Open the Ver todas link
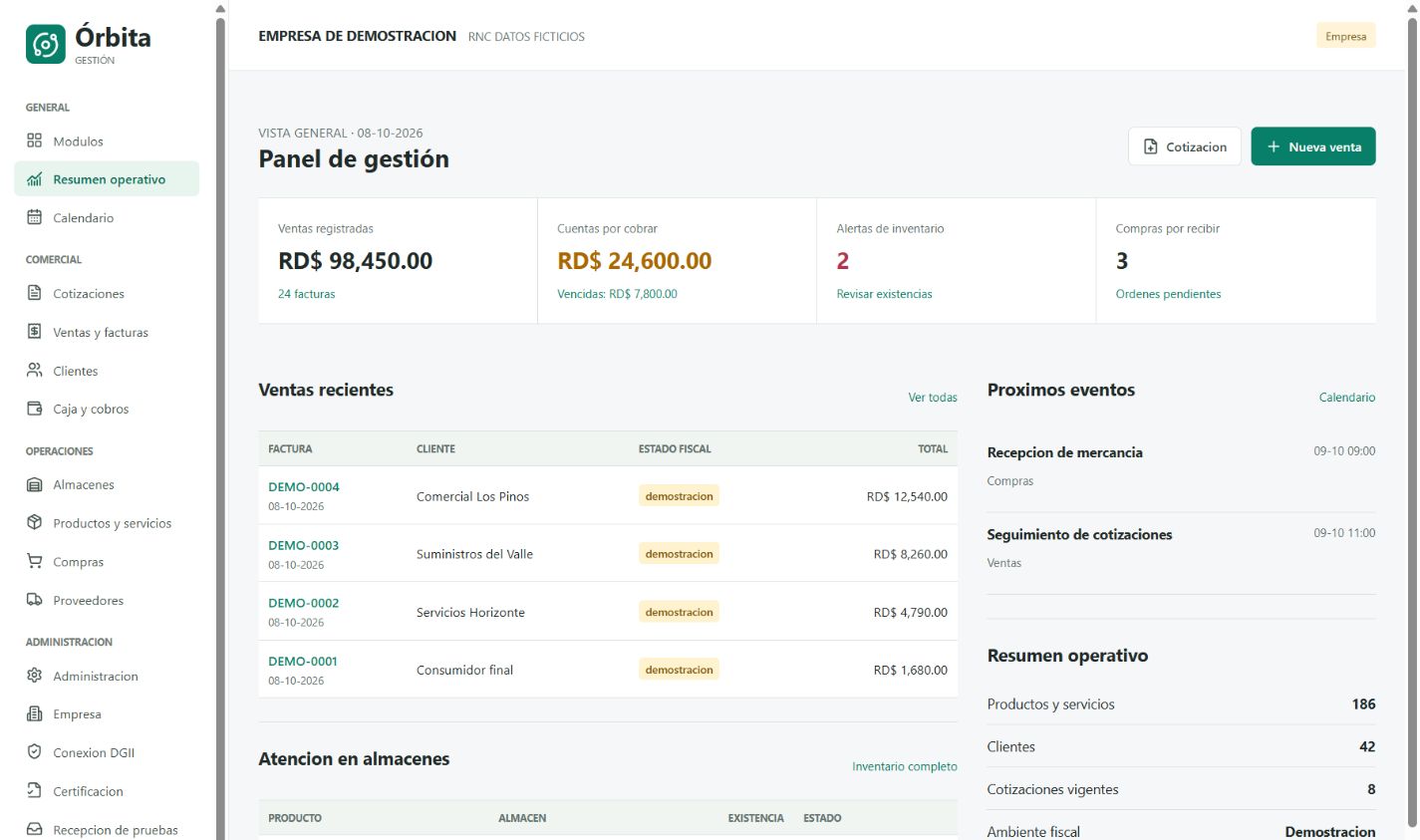 [x=933, y=398]
